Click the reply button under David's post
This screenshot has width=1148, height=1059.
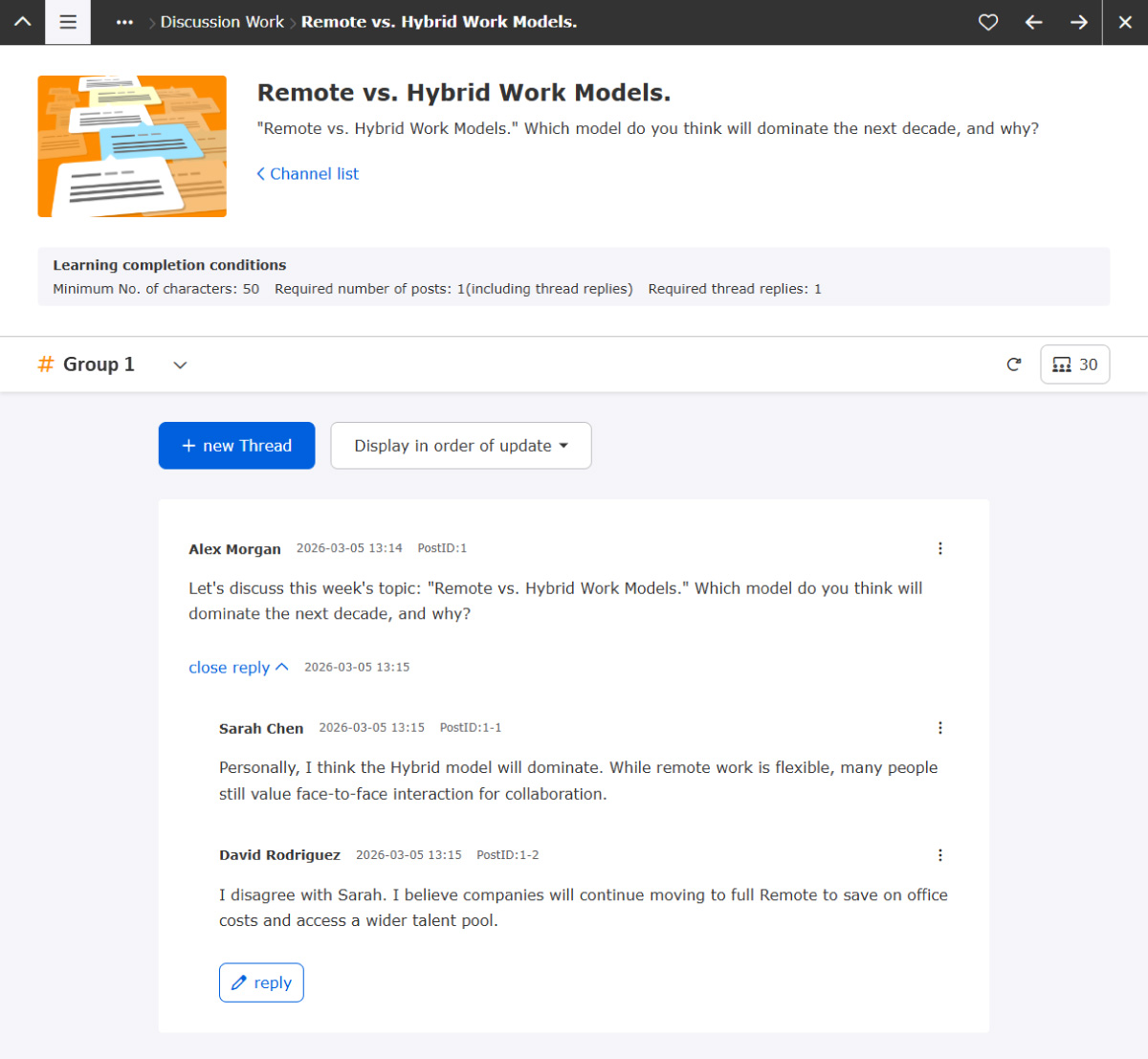(261, 982)
